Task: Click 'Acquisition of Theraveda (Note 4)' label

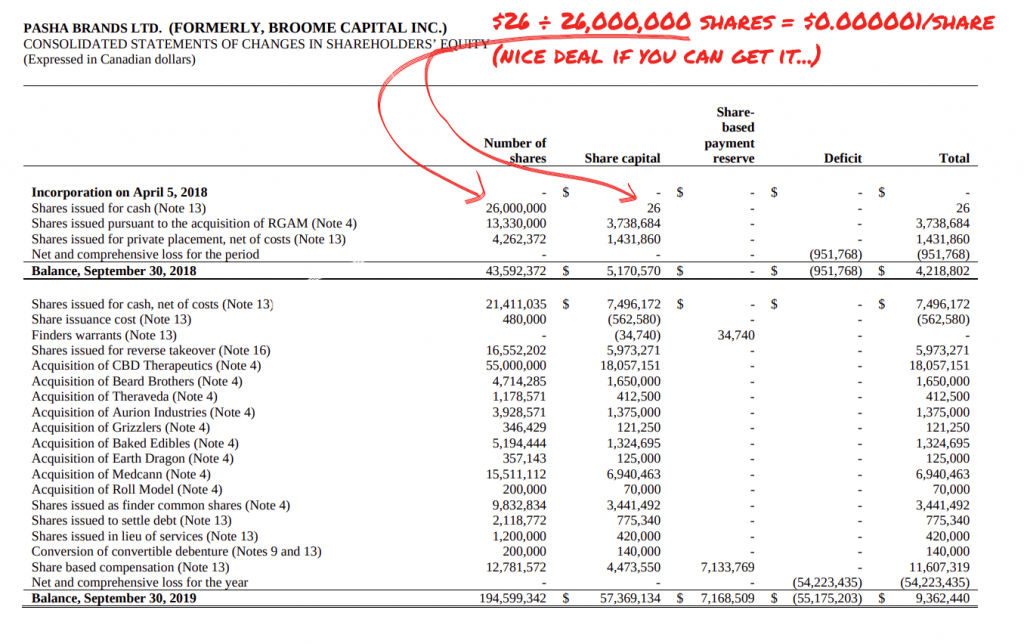Action: tap(125, 396)
